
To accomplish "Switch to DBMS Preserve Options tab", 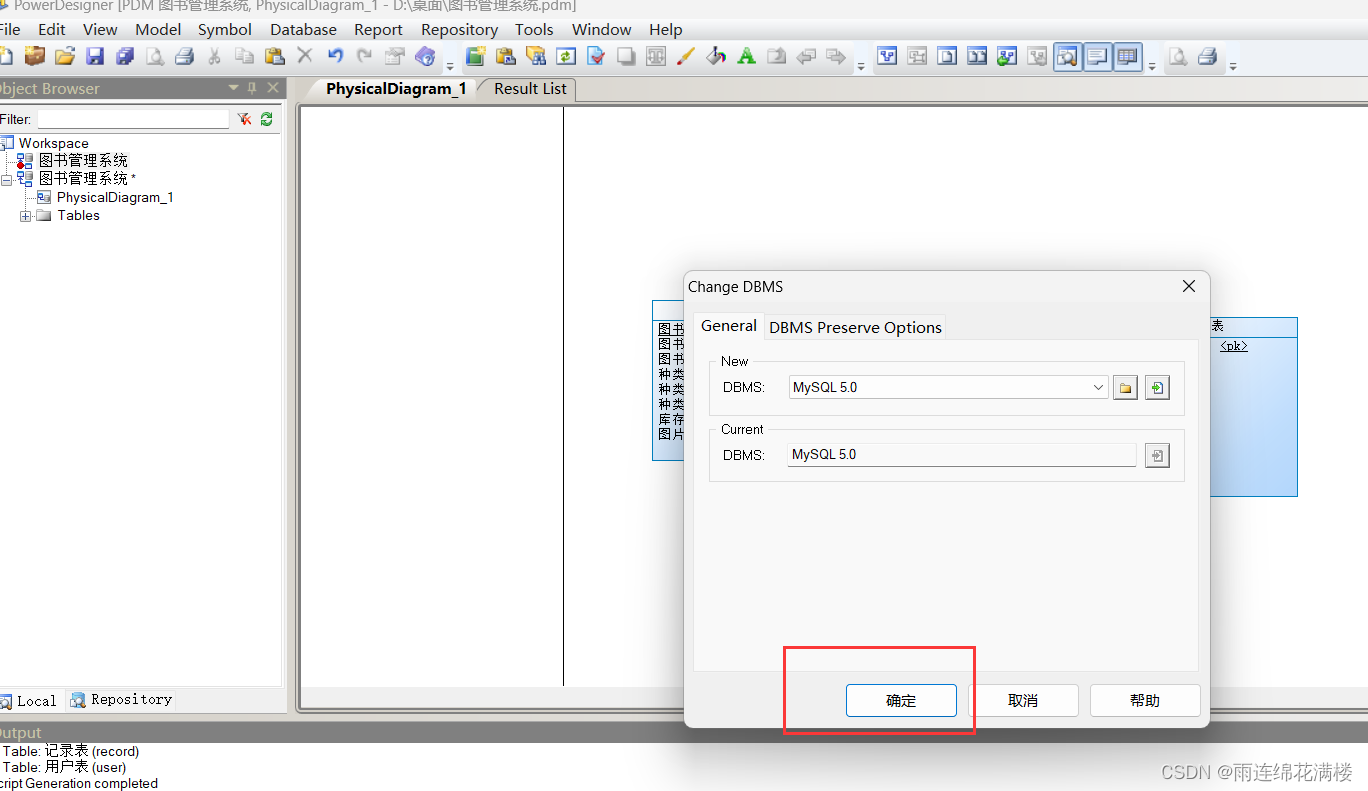I will point(855,327).
